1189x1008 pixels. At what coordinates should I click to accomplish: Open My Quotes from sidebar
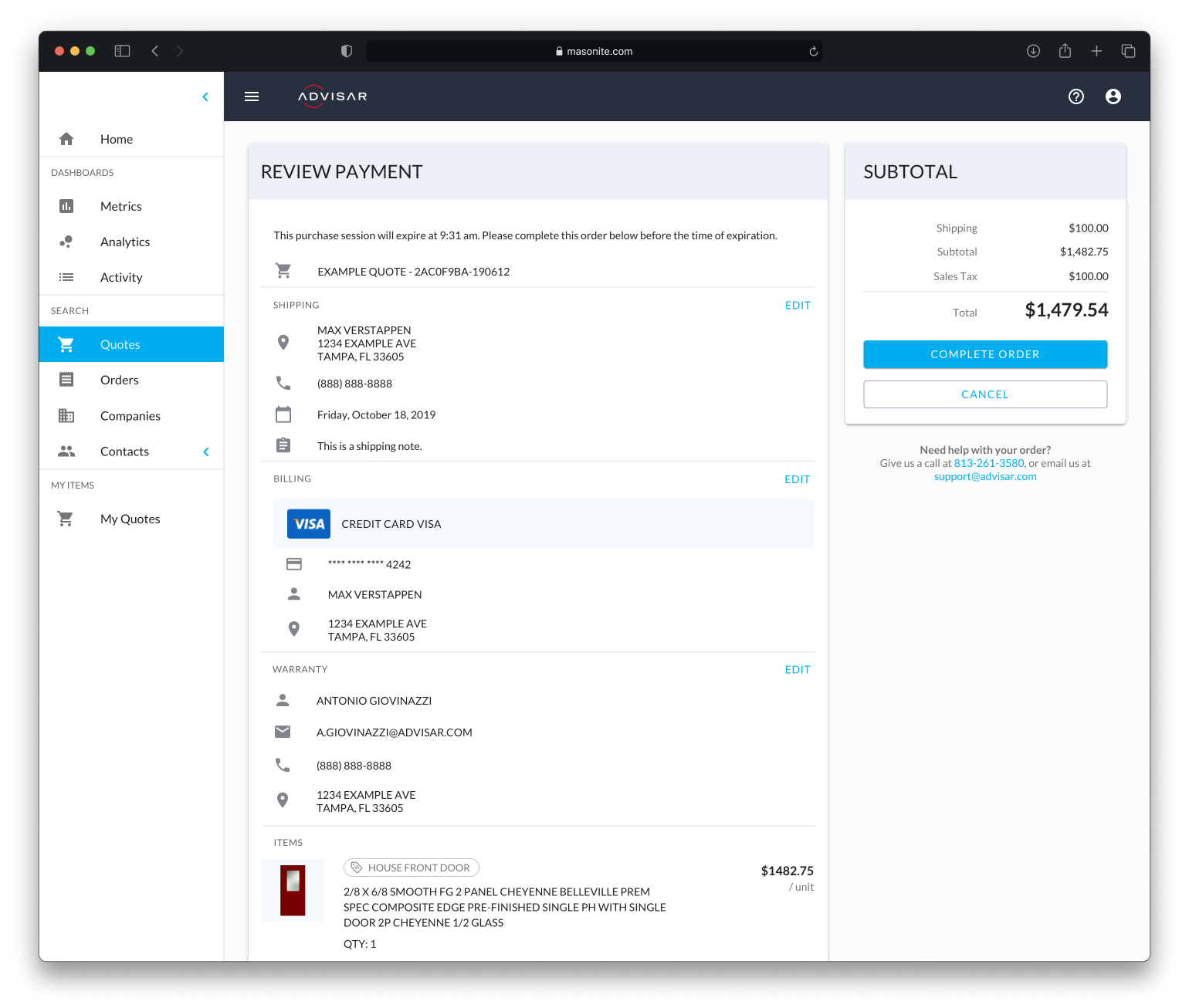point(130,519)
